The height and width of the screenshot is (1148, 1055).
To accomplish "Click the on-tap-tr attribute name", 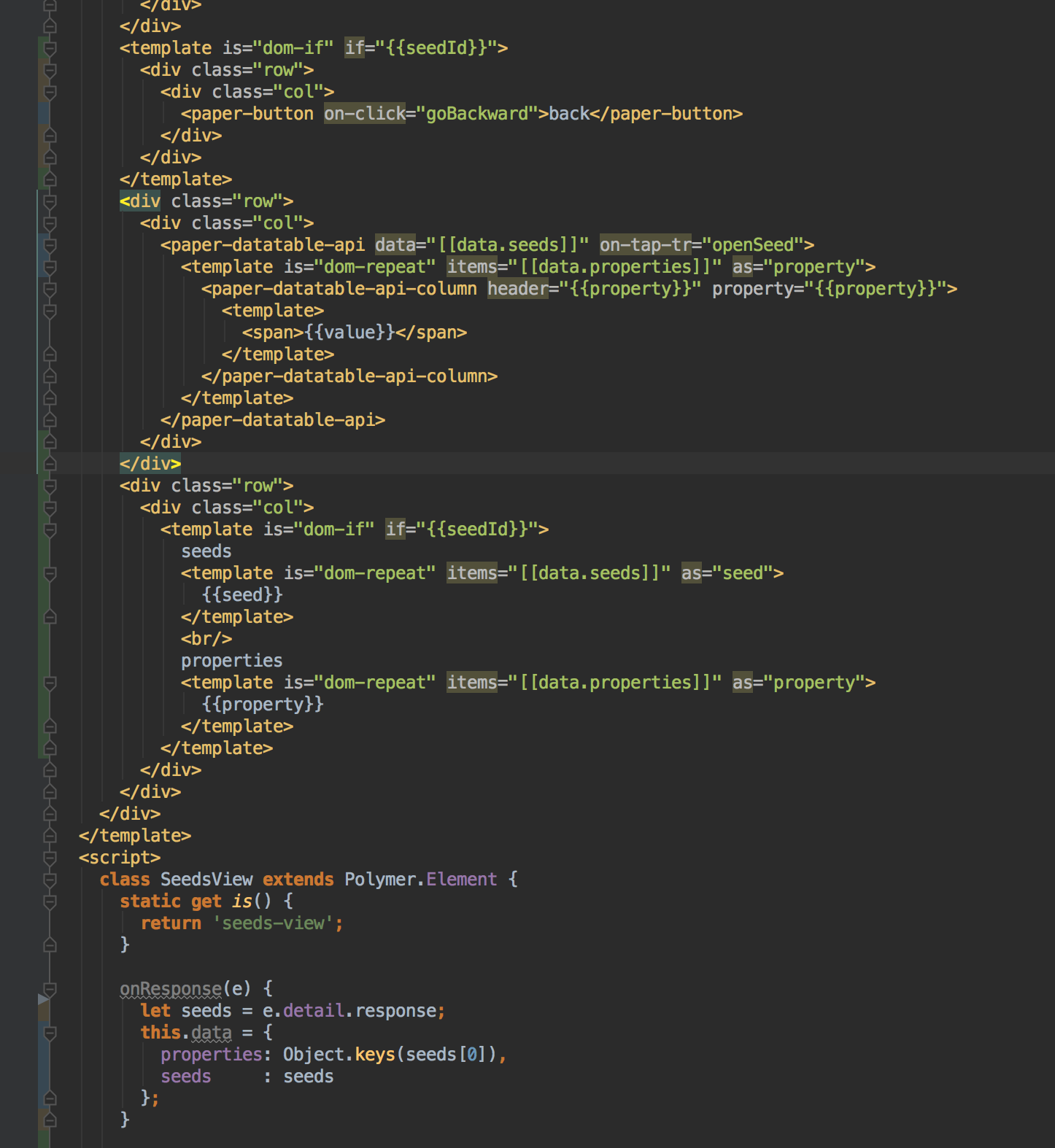I will click(645, 245).
